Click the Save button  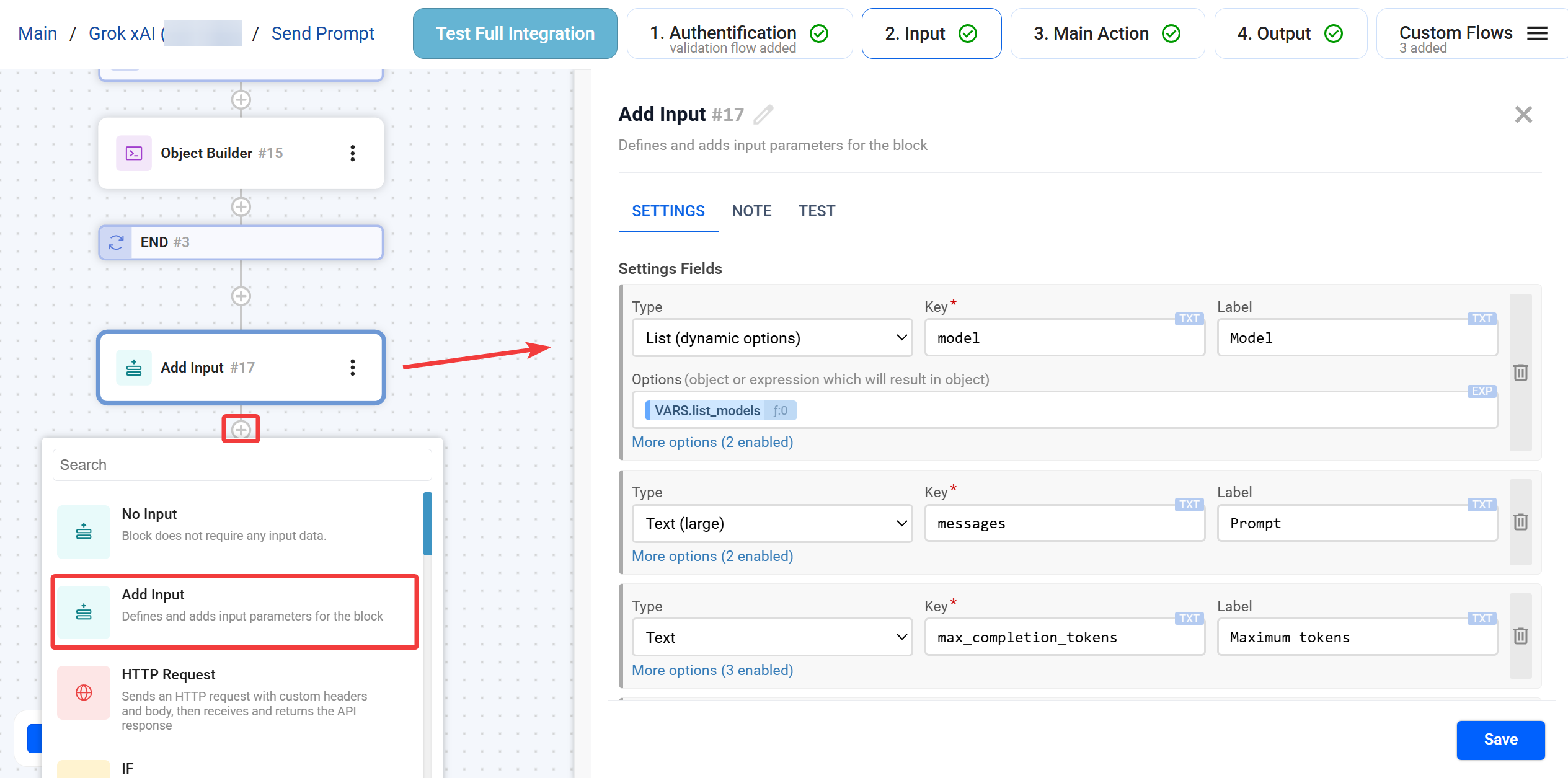tap(1500, 740)
